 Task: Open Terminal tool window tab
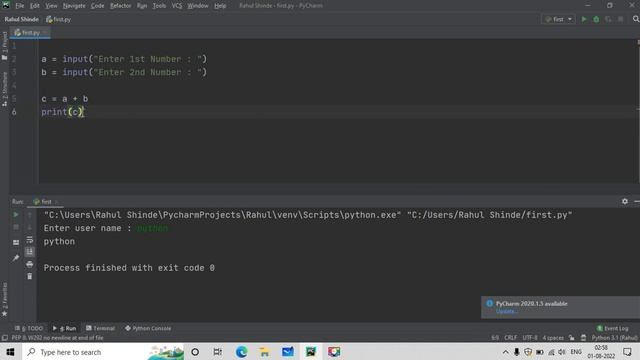[100, 328]
